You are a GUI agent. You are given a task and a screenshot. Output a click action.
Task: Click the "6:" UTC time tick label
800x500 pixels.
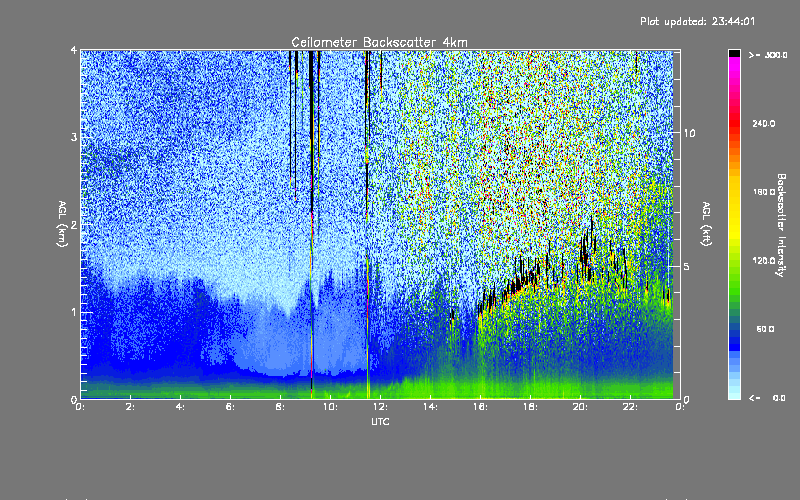[x=230, y=407]
